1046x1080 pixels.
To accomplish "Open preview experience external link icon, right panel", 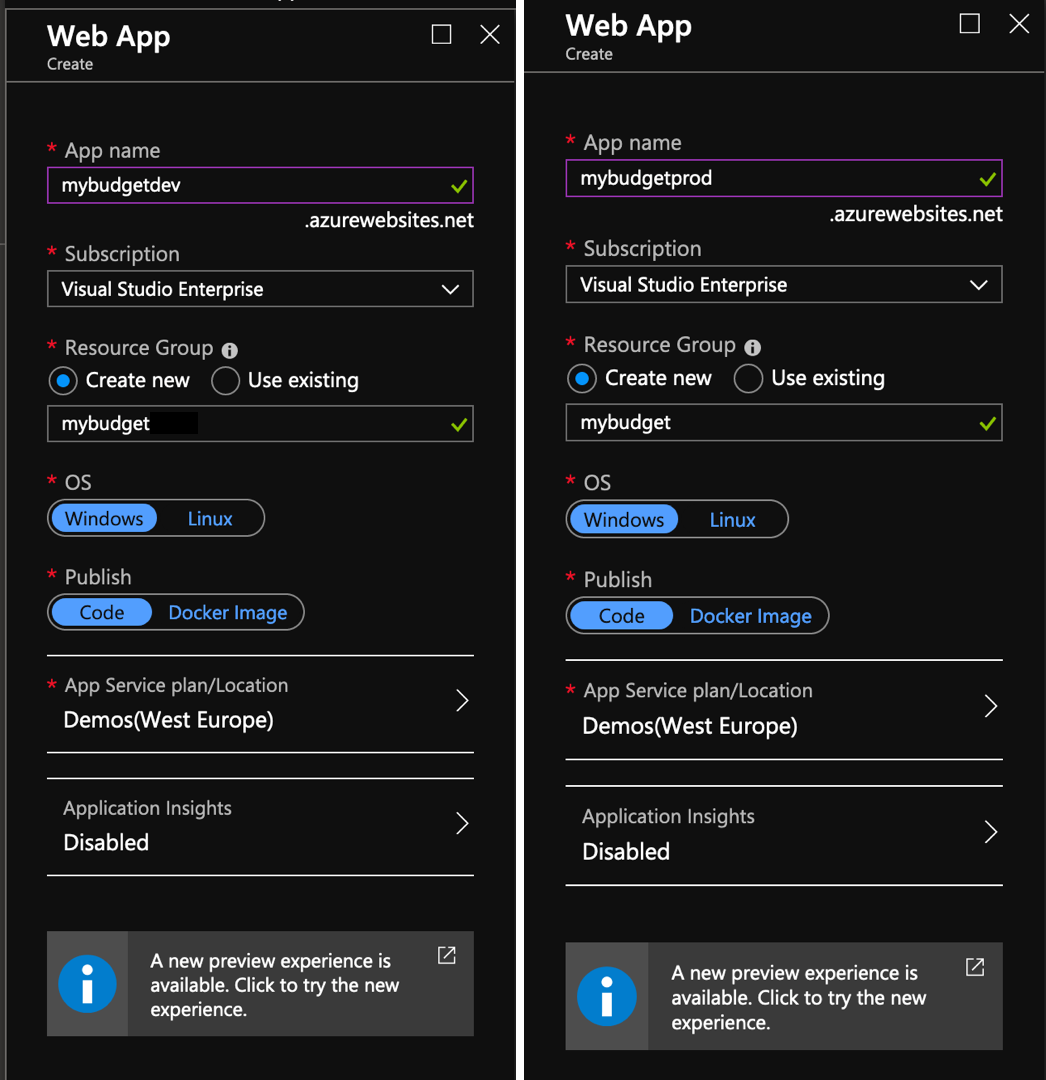I will [x=975, y=967].
